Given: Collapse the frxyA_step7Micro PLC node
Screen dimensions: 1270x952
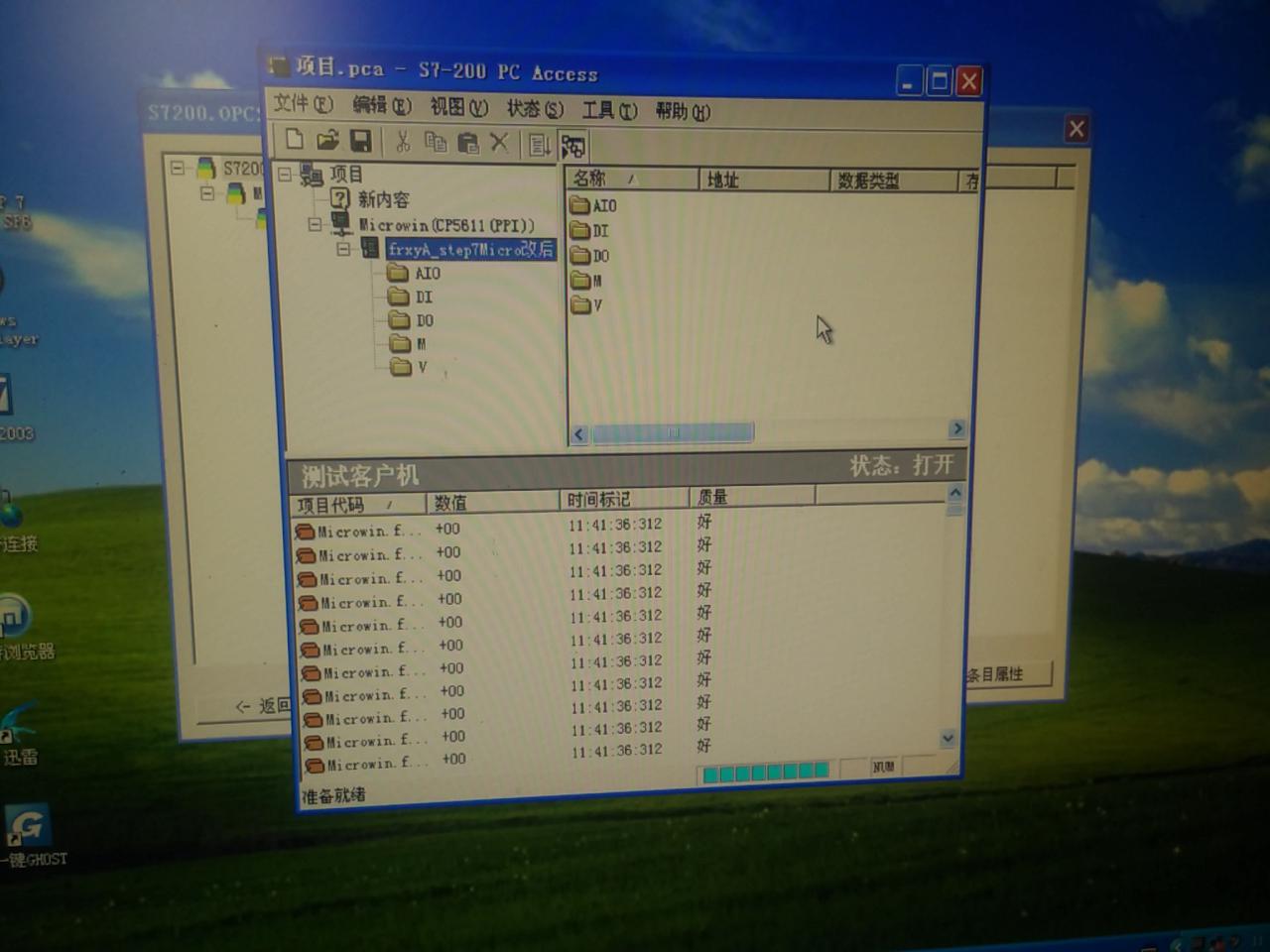Looking at the screenshot, I should coord(343,249).
